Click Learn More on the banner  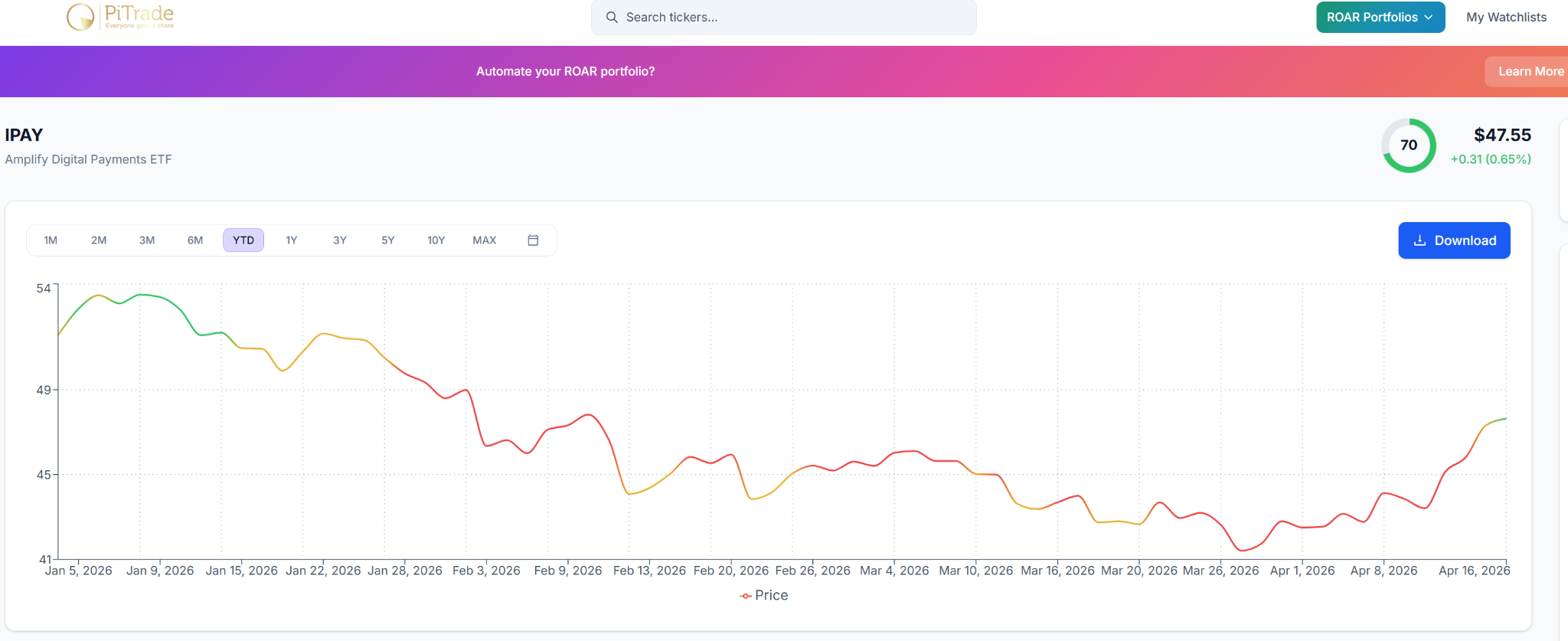(x=1530, y=71)
